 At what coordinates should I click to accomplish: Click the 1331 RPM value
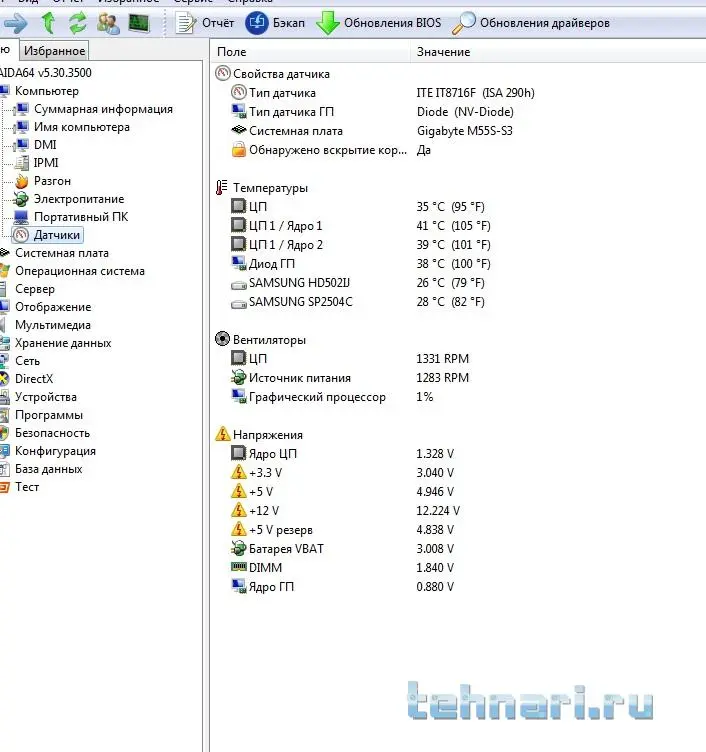pos(442,359)
